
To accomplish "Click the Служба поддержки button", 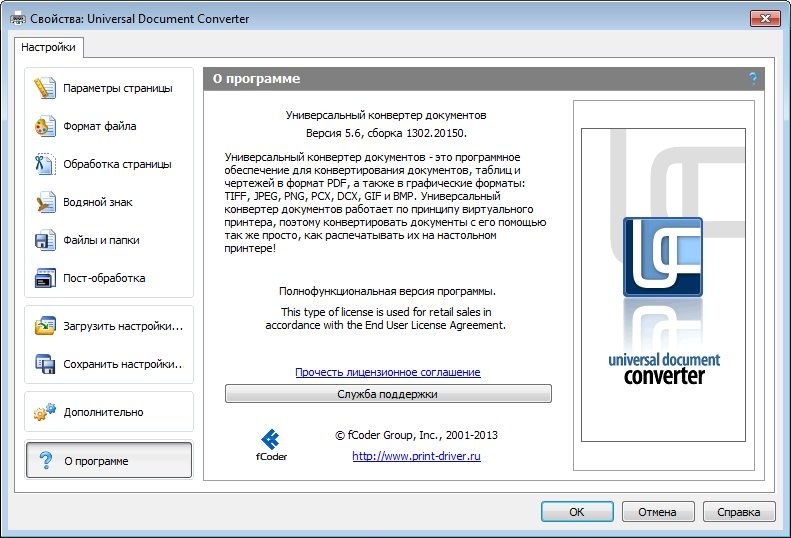I will pos(388,394).
